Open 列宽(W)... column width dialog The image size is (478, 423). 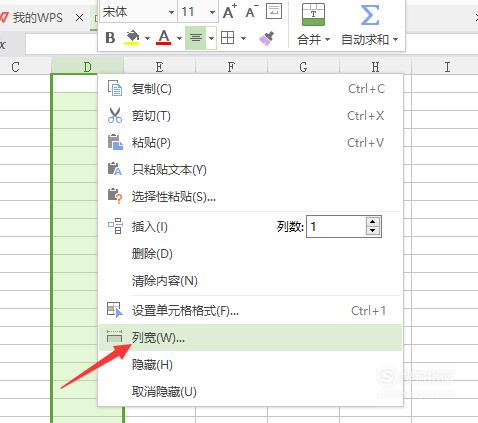(x=250, y=338)
